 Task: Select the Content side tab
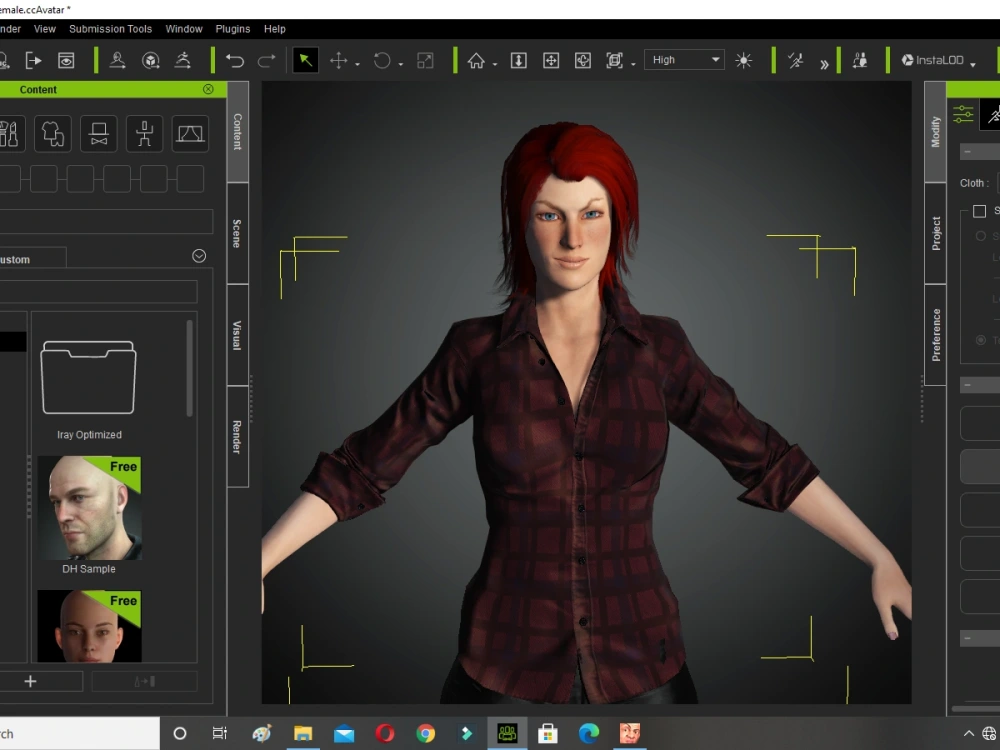(237, 132)
